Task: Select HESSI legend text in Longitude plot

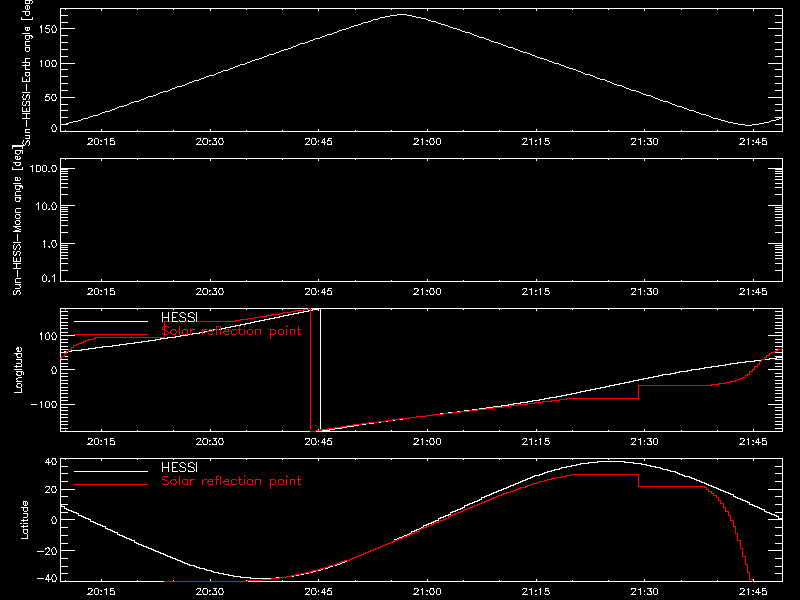Action: 179,317
